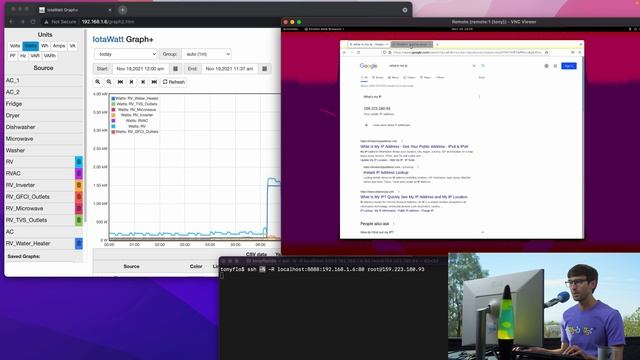Select the RV_GFCI_Outlets source
This screenshot has height=360, width=640.
(44, 197)
